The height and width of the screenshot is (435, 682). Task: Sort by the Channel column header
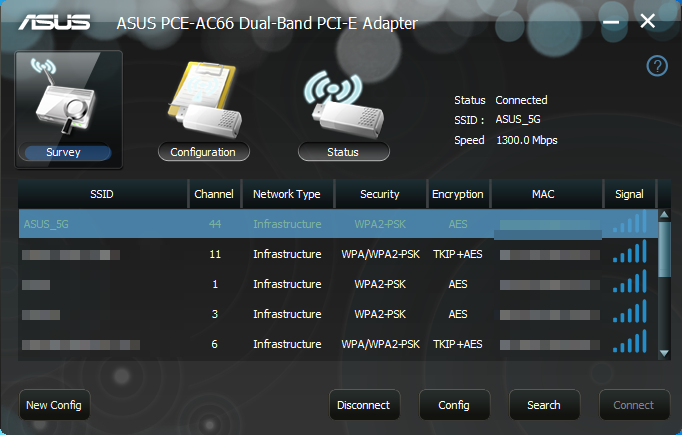tap(214, 194)
